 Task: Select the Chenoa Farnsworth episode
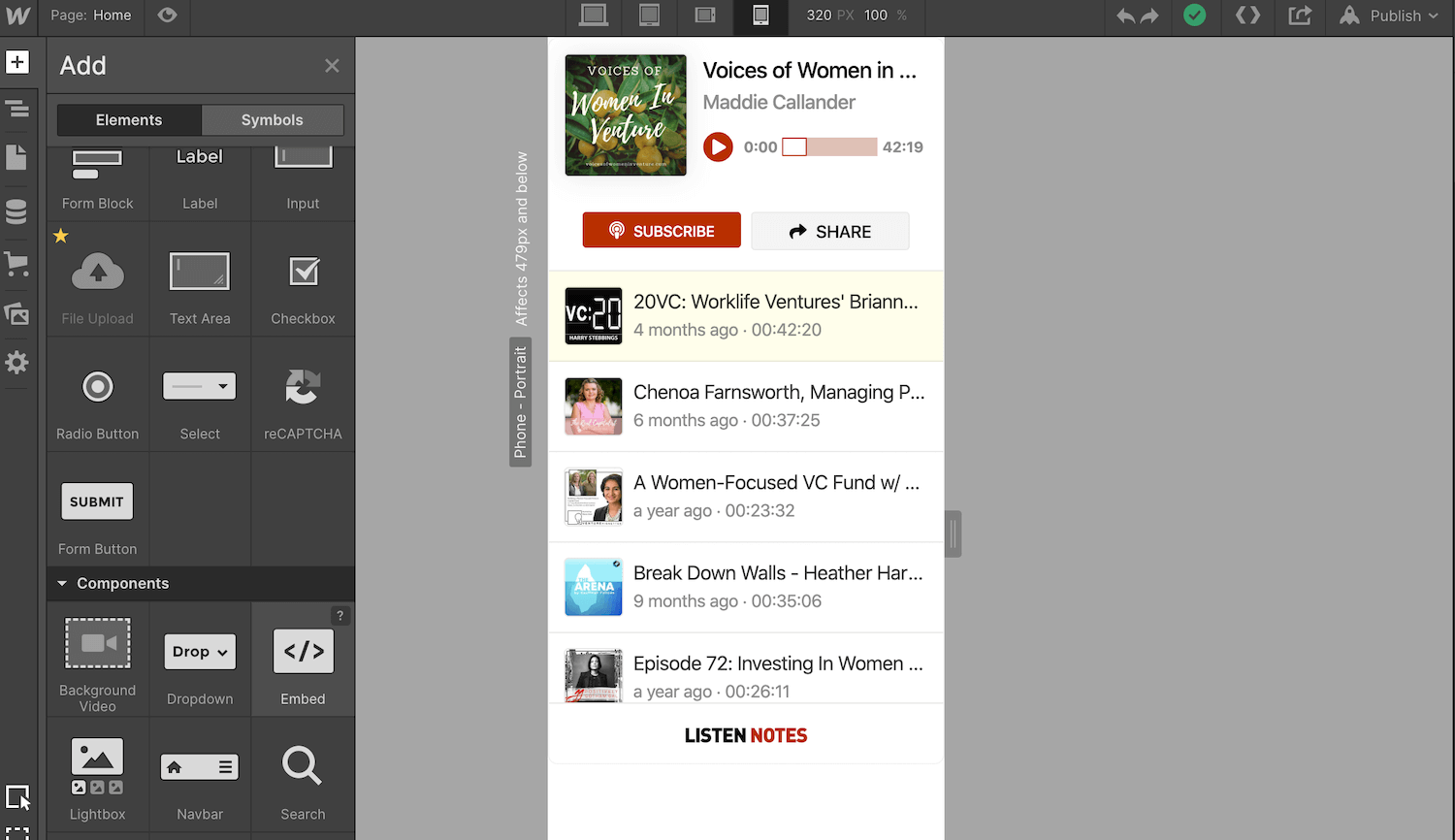click(746, 406)
